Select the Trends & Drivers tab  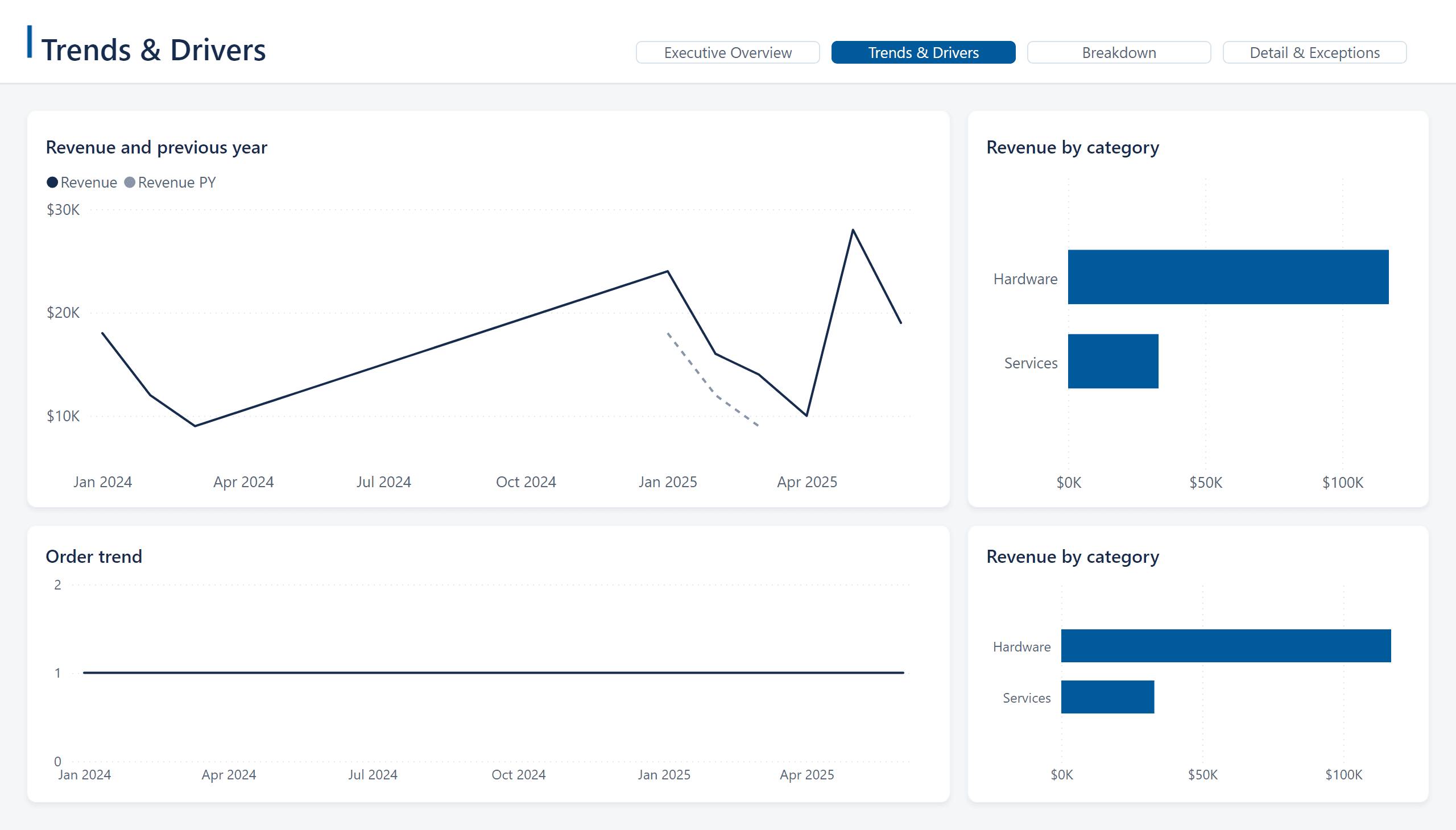pos(923,52)
